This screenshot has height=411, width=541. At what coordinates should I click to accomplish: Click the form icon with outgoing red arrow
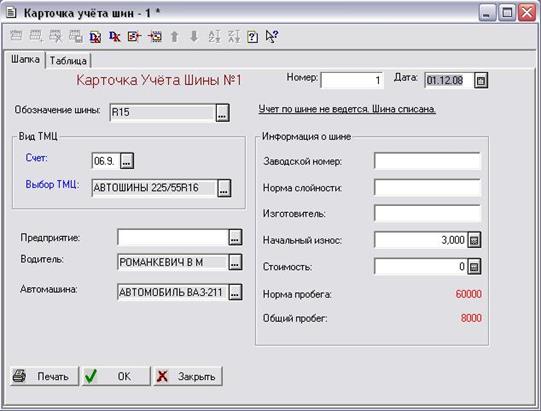pos(134,36)
